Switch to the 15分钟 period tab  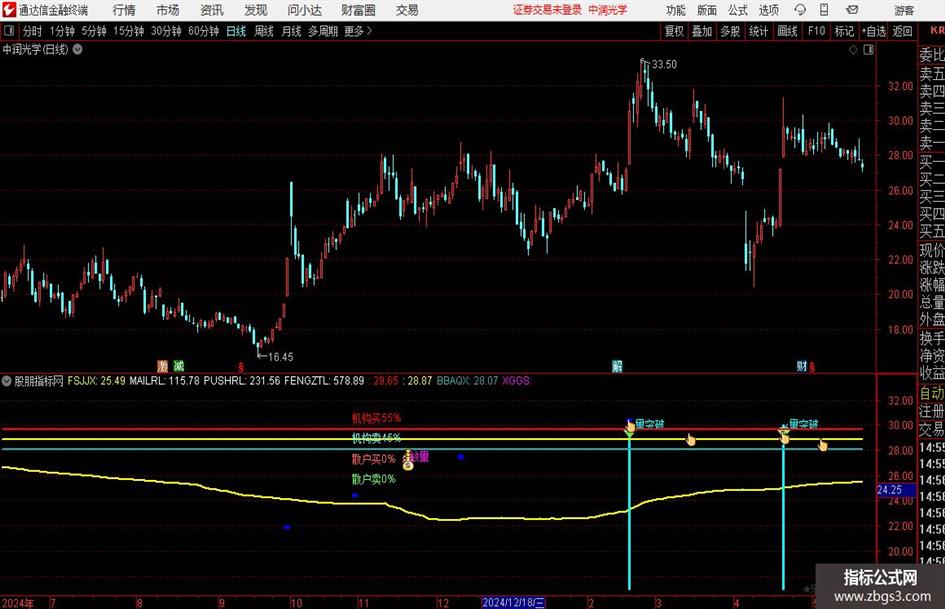(x=129, y=31)
